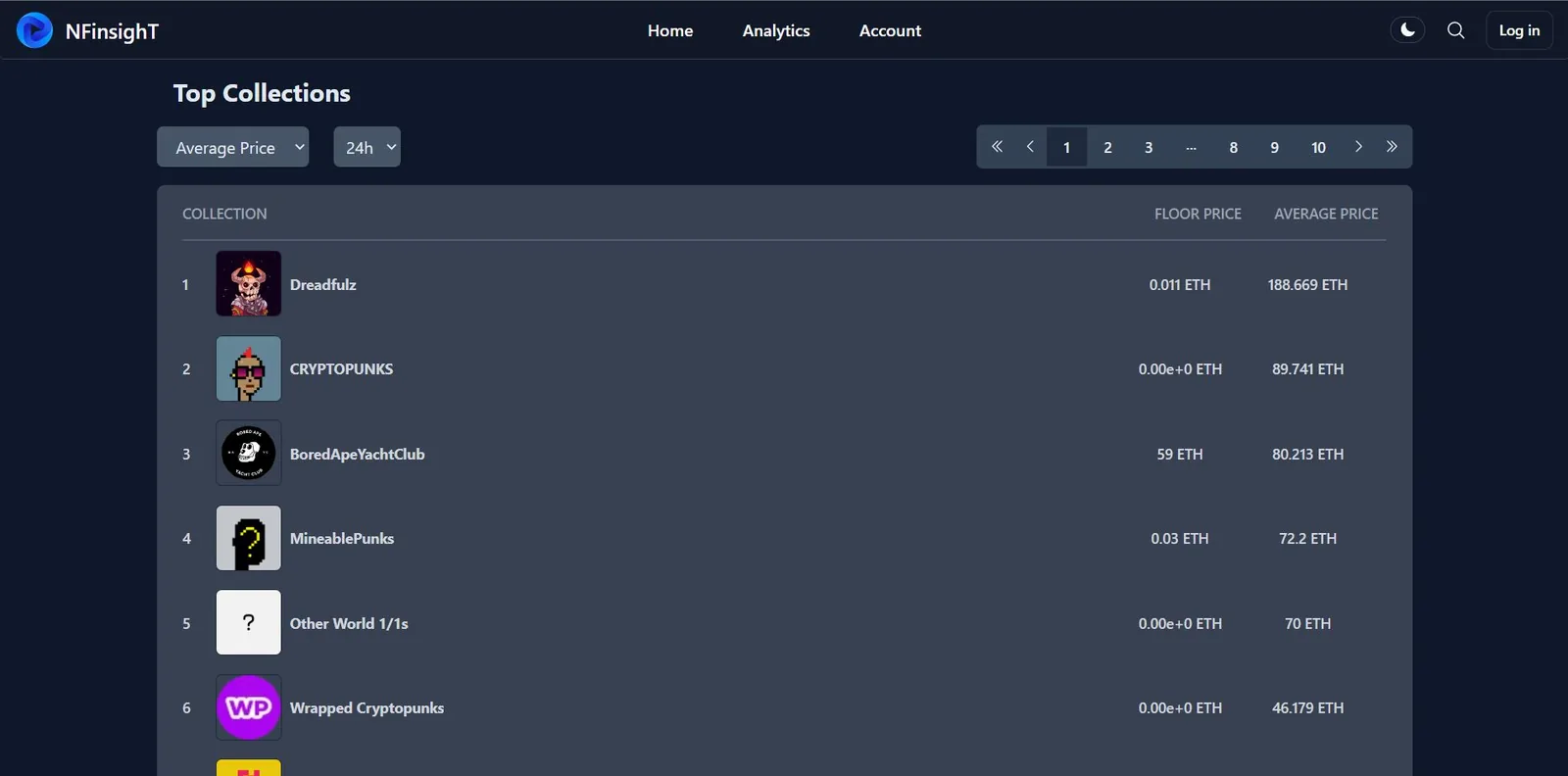This screenshot has height=776, width=1568.
Task: Click the 0.03 ETH floor price value
Action: [1180, 539]
